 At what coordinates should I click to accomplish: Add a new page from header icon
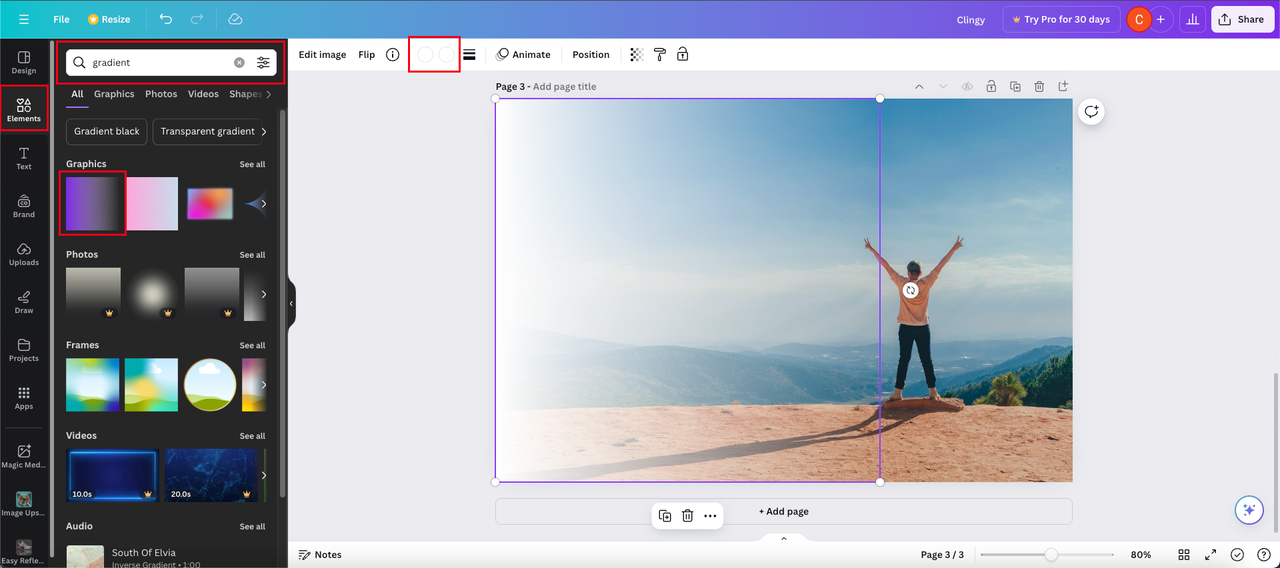coord(1063,87)
